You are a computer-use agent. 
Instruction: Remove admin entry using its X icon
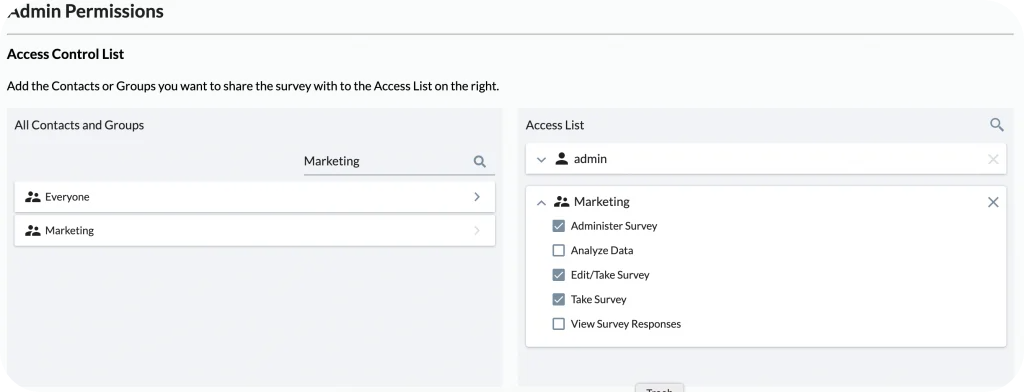993,159
